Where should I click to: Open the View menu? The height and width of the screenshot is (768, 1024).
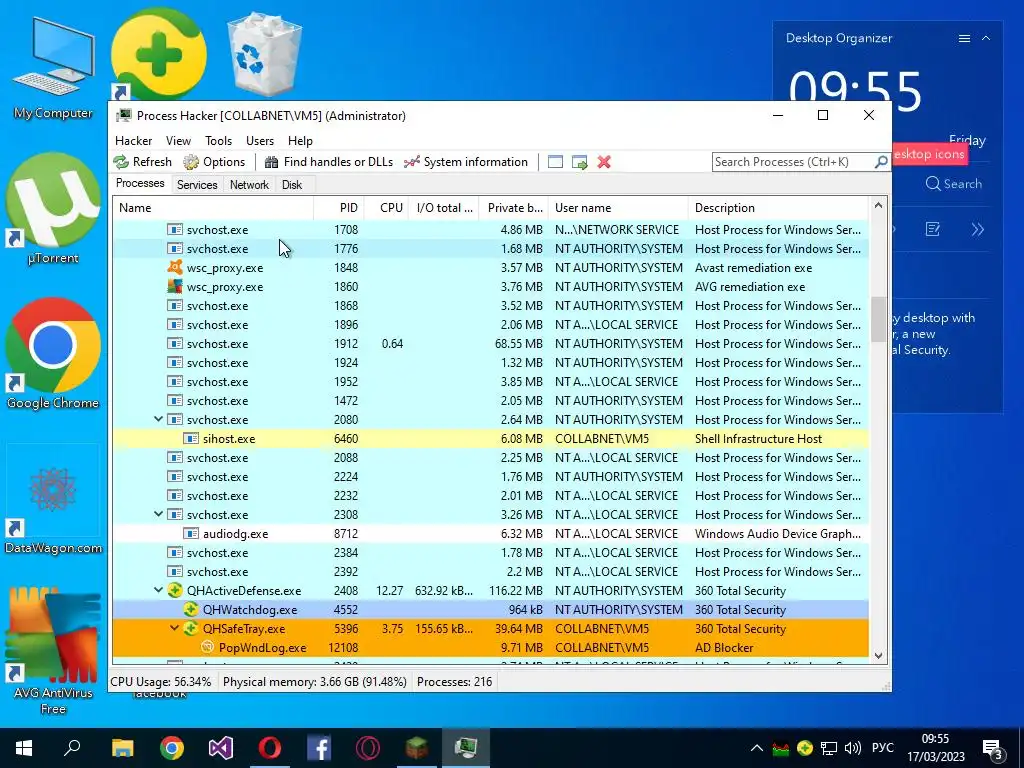178,140
